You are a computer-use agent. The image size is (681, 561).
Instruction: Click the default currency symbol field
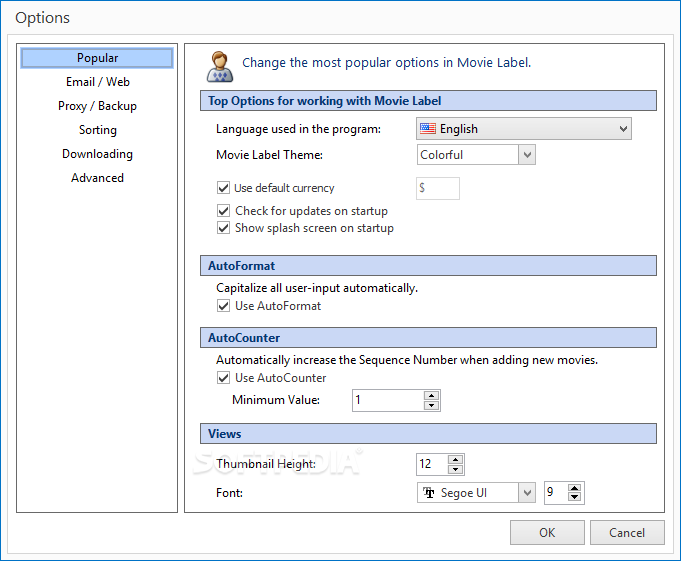438,188
